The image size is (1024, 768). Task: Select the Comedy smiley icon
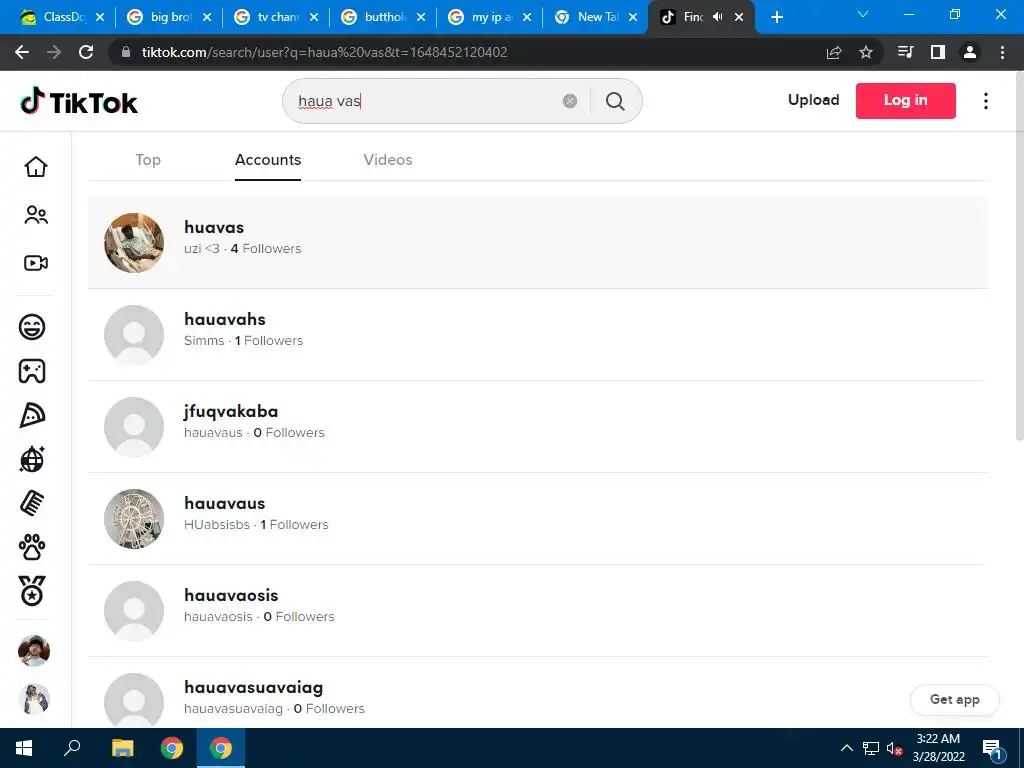[x=32, y=327]
